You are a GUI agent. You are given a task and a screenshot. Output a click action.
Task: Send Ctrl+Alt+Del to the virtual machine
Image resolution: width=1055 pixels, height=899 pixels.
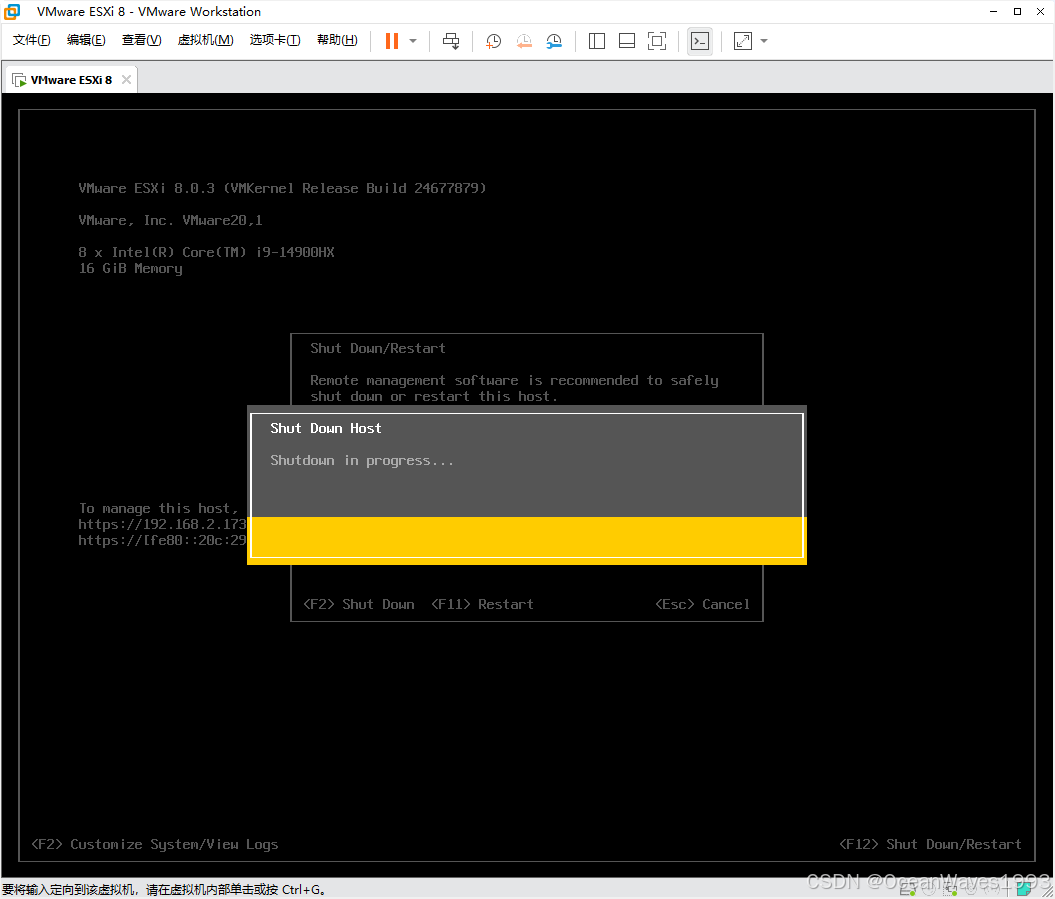pos(451,41)
